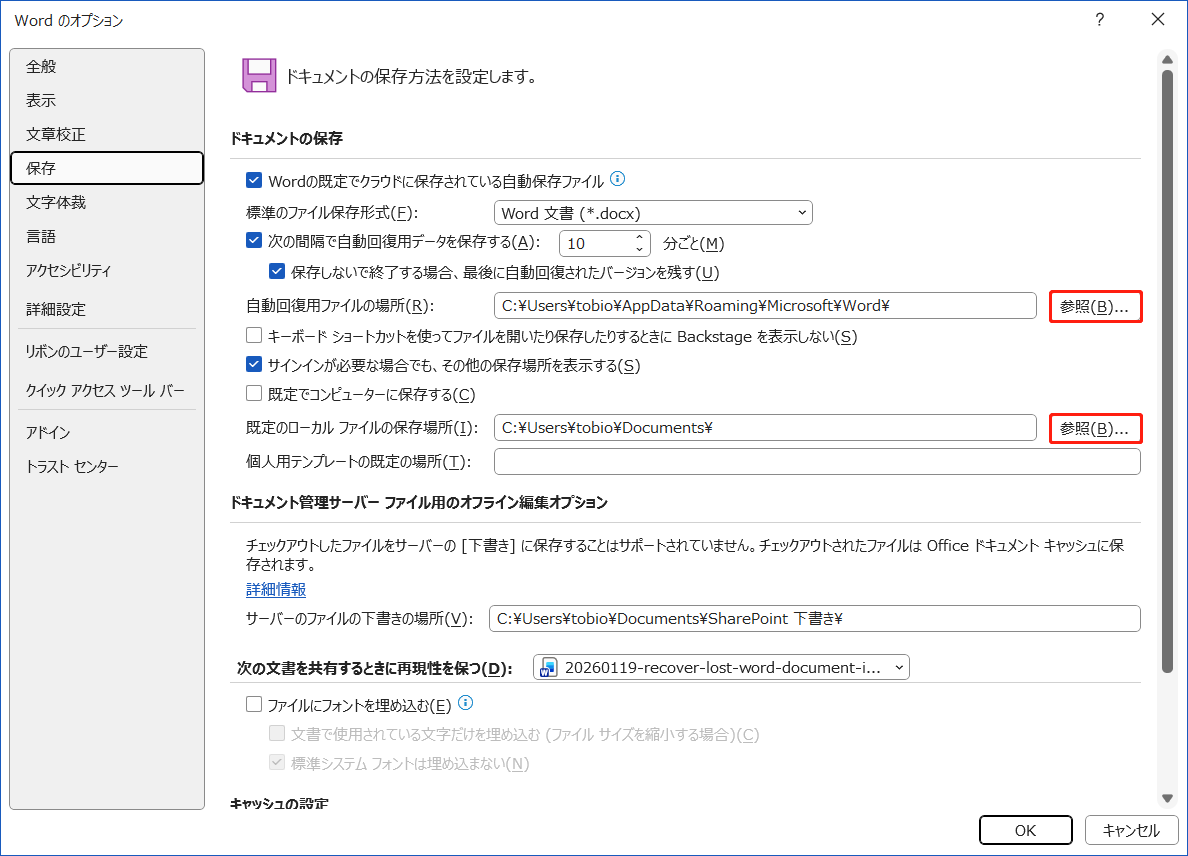Screen dimensions: 1188x856
Task: Disable the 保存しないで終了する場合 checkbox
Action: (x=277, y=272)
